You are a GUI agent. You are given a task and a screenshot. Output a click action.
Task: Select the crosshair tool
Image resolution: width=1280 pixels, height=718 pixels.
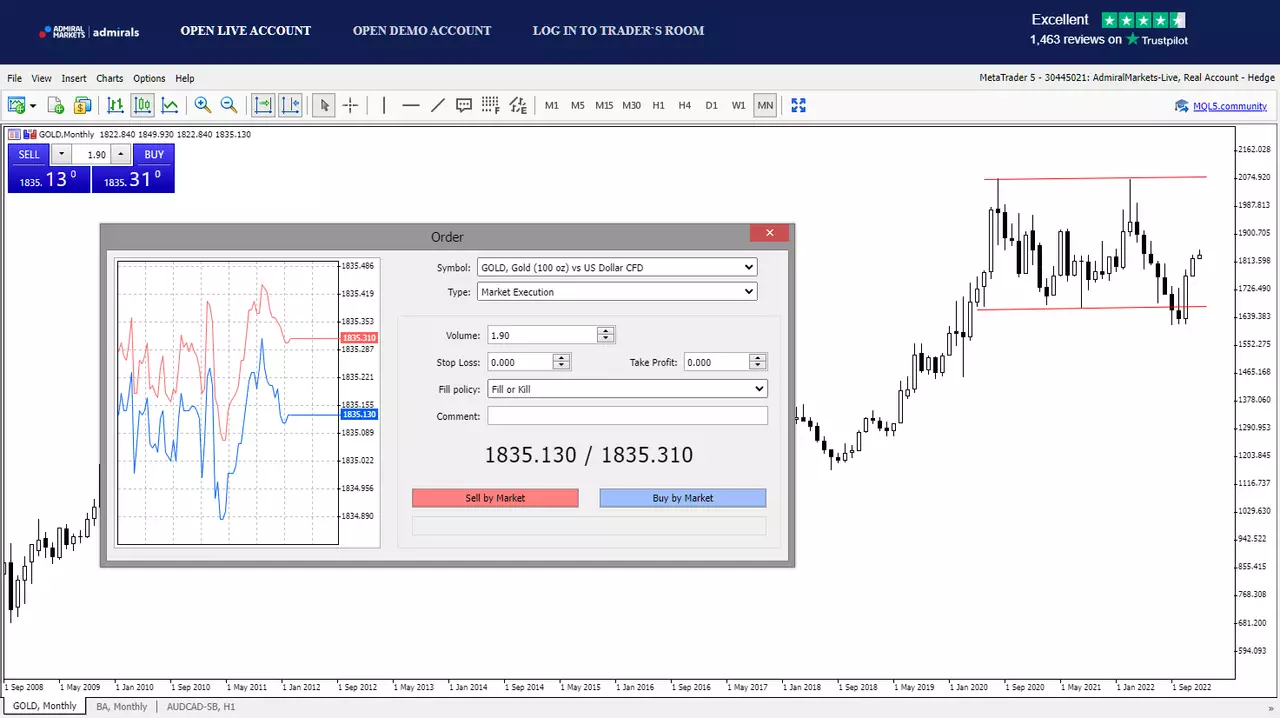pyautogui.click(x=351, y=105)
